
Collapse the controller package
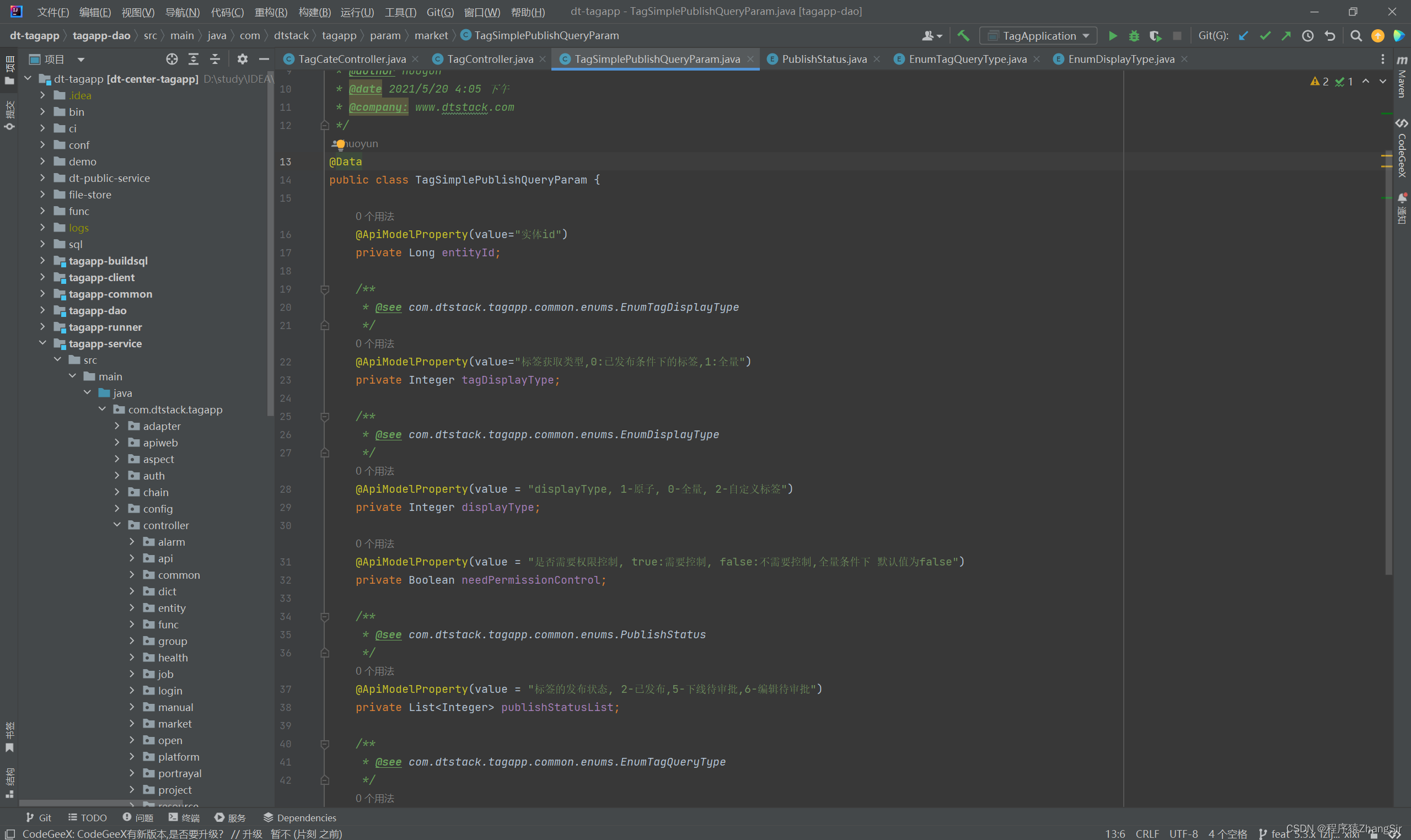click(x=117, y=525)
